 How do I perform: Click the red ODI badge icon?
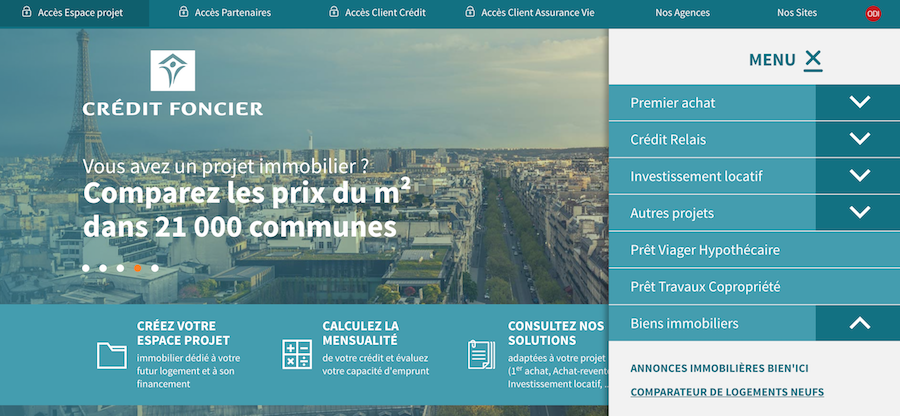click(x=873, y=14)
